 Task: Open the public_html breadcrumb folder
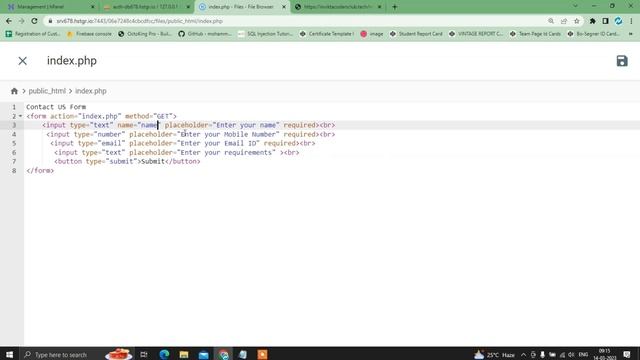click(47, 91)
